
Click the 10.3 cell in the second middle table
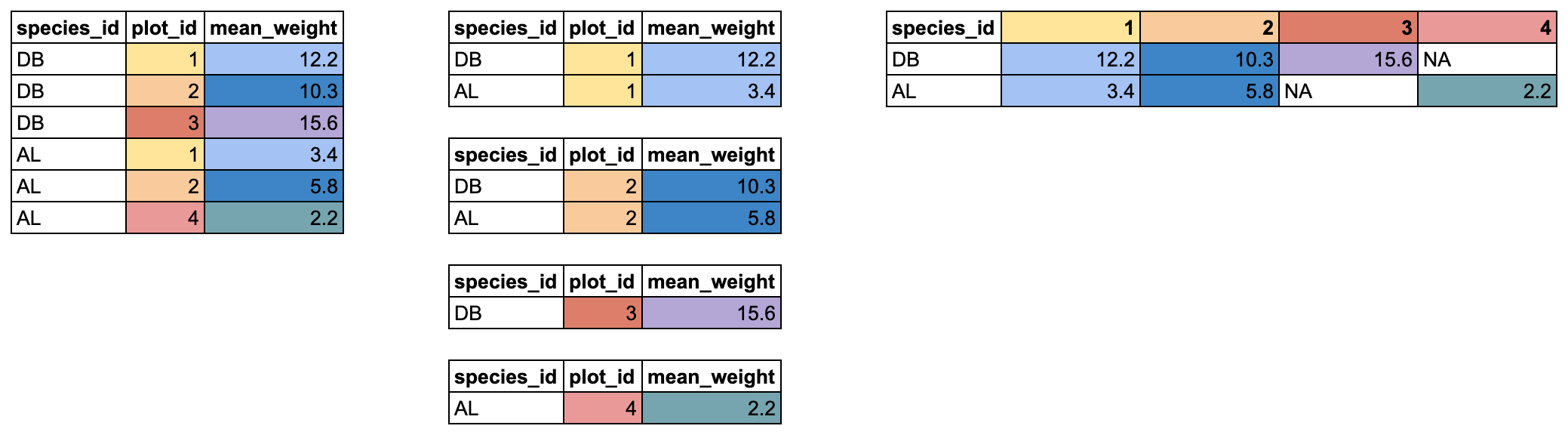[711, 187]
